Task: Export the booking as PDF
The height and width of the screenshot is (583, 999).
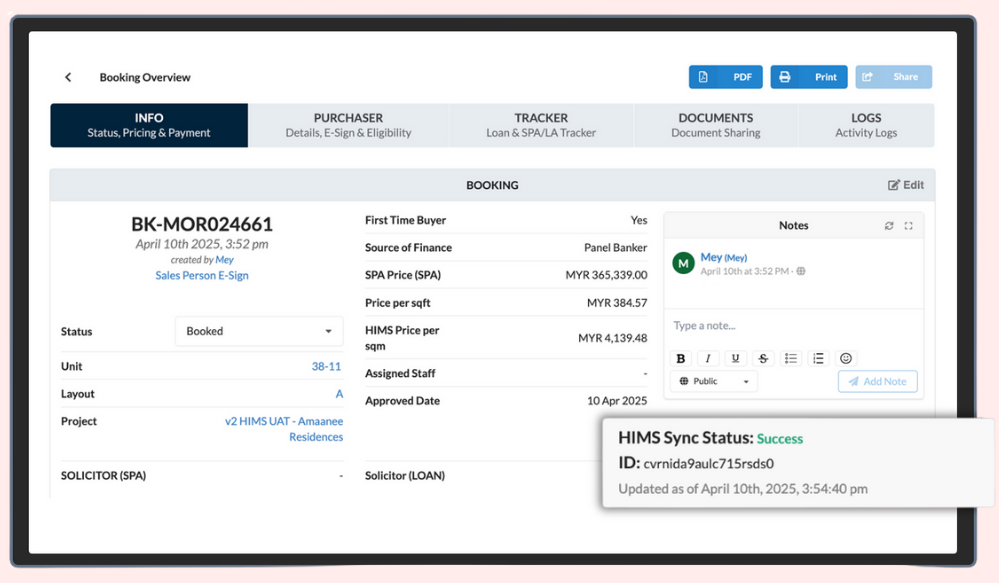Action: click(x=725, y=77)
